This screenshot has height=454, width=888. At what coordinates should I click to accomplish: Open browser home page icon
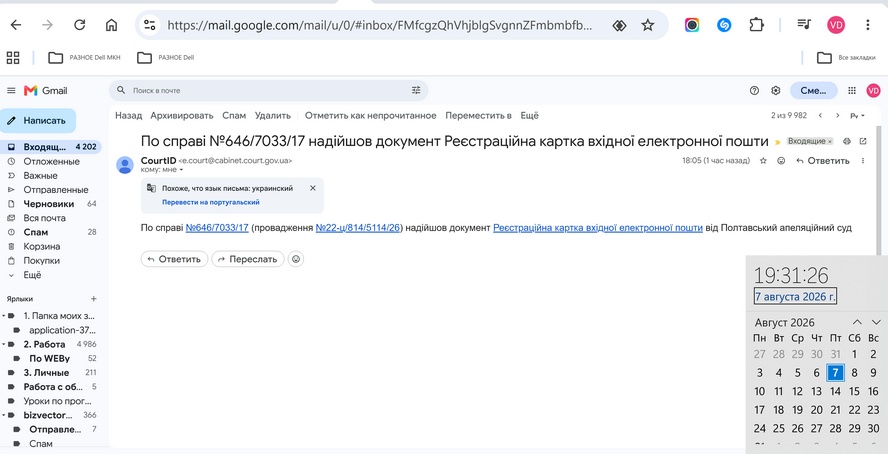[x=112, y=25]
